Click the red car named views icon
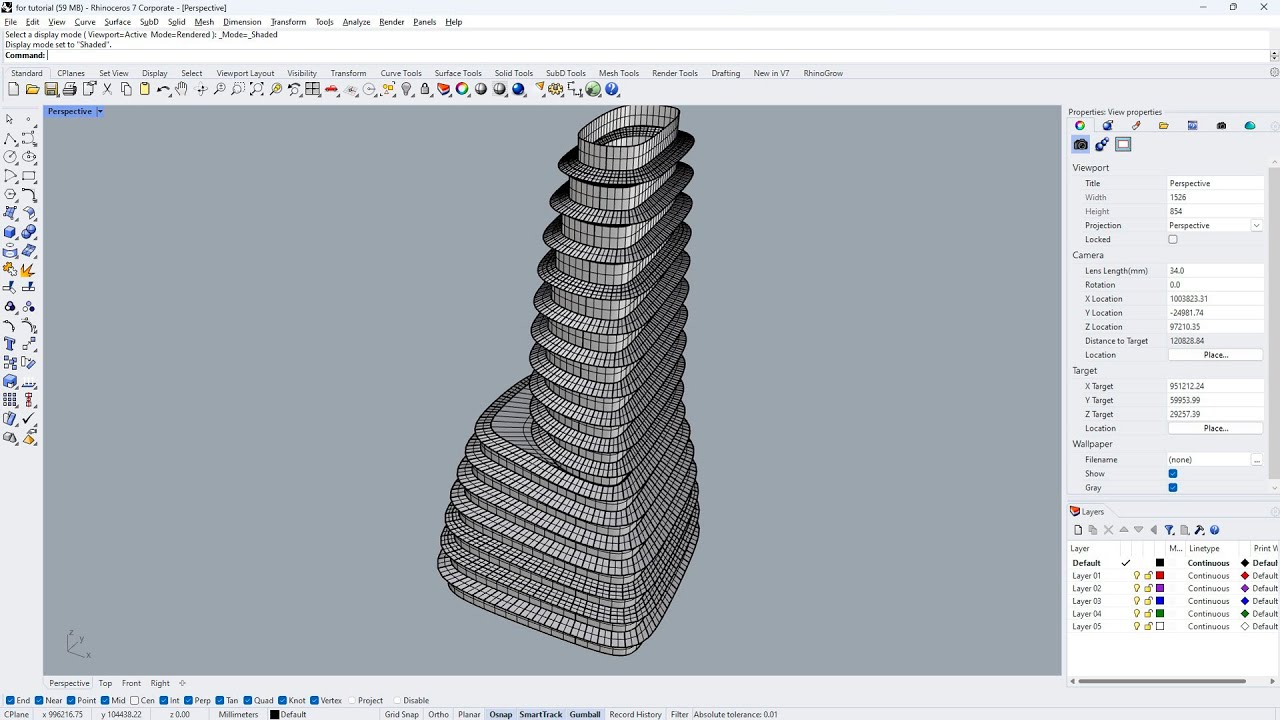The width and height of the screenshot is (1280, 720). pyautogui.click(x=332, y=89)
